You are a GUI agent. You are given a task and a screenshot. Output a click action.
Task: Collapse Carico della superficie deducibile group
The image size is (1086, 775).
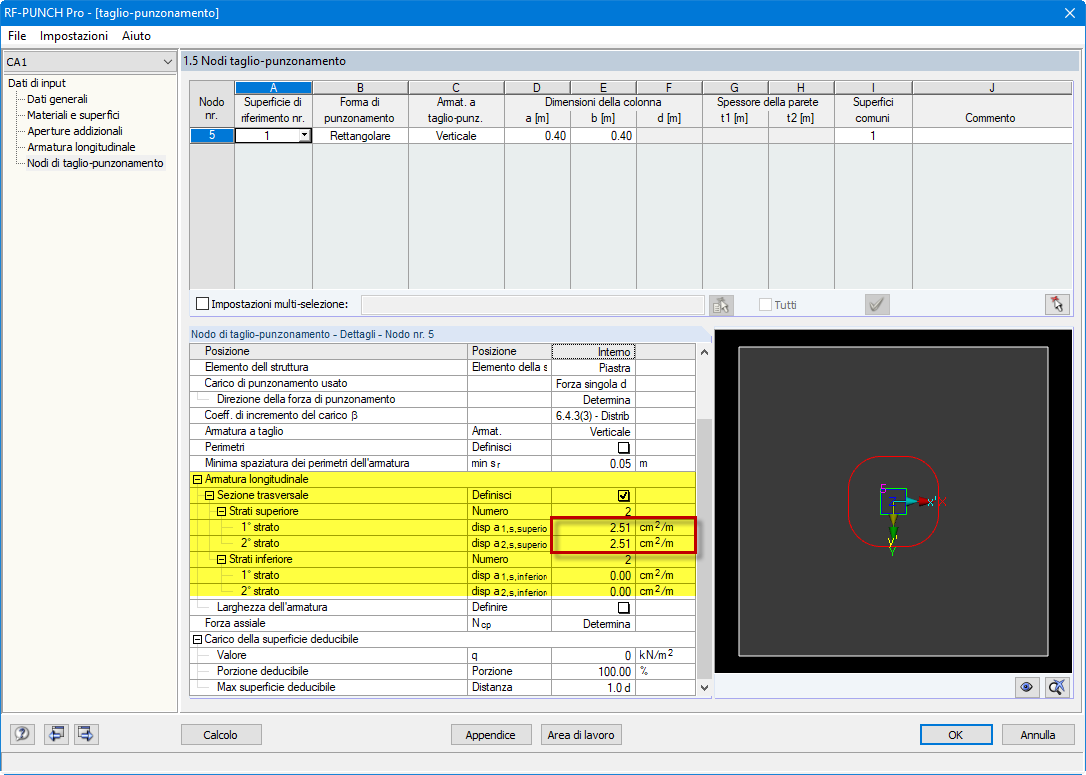point(197,639)
